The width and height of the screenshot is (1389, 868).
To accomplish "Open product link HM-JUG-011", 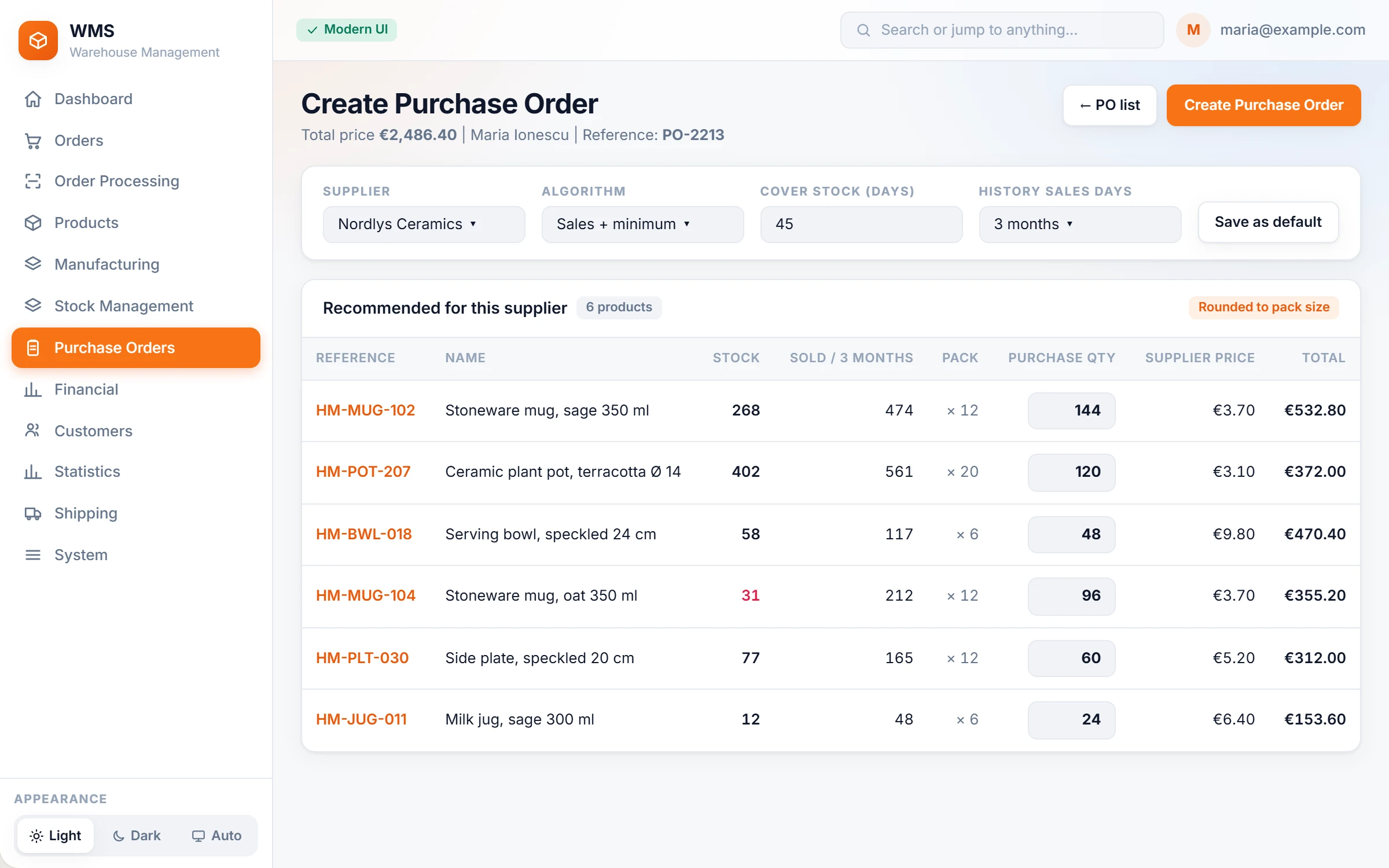I will point(361,719).
